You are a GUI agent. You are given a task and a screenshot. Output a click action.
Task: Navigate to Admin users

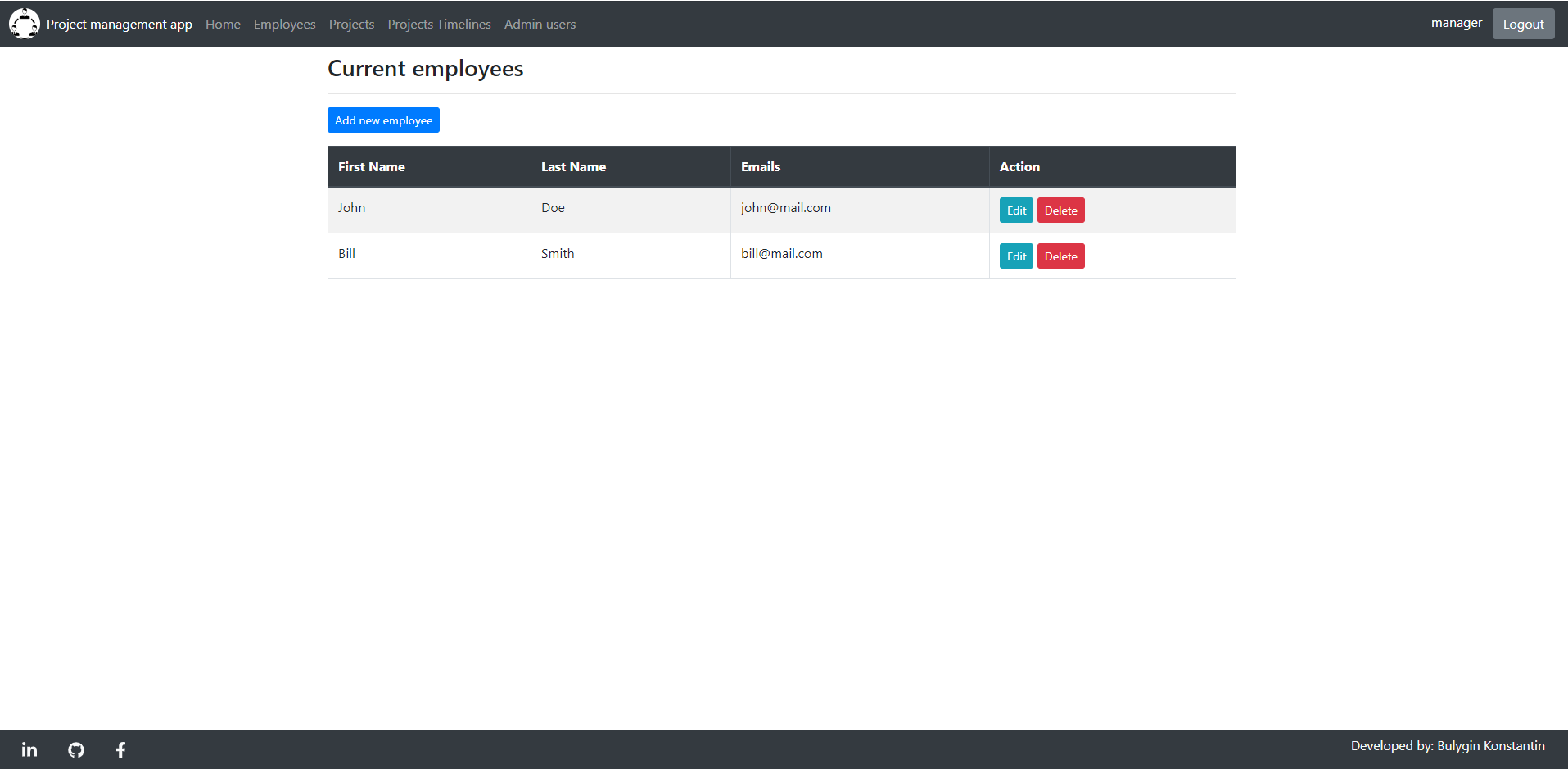click(x=540, y=24)
